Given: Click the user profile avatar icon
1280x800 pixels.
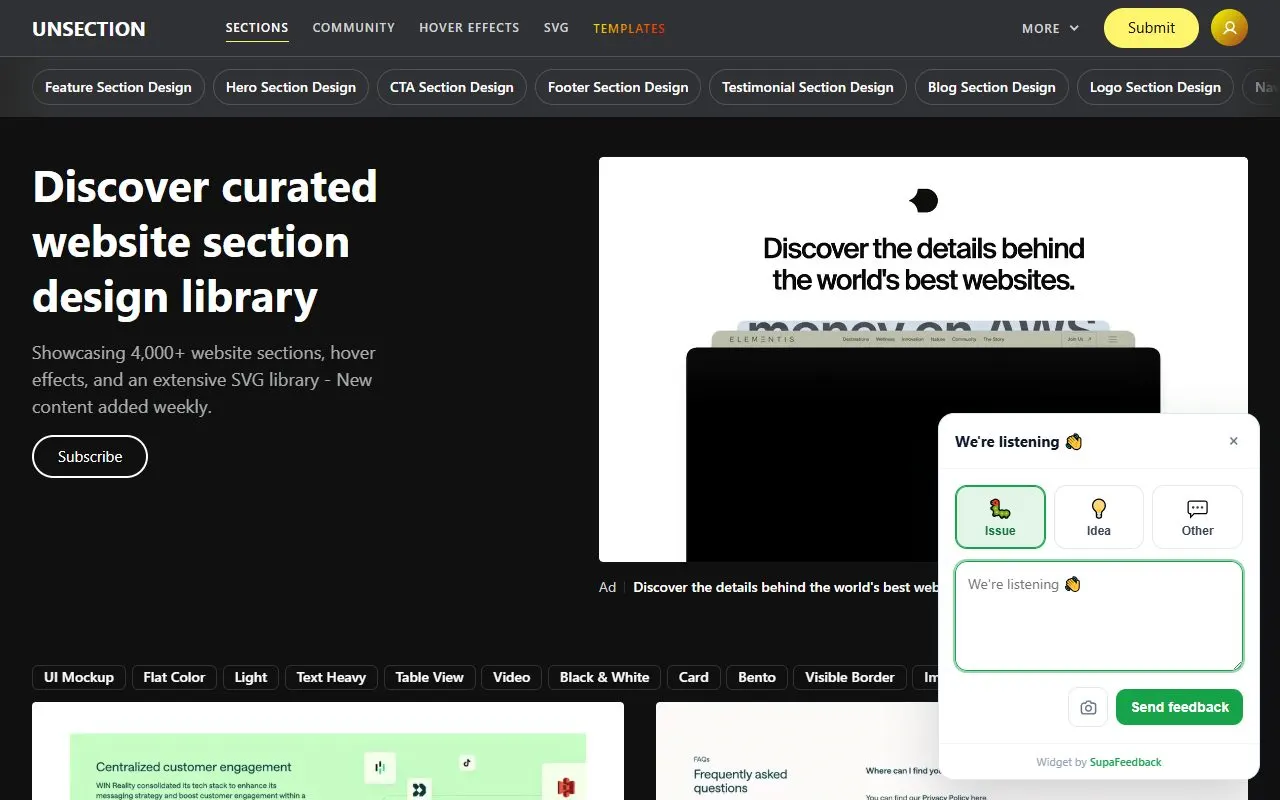Looking at the screenshot, I should [1229, 28].
